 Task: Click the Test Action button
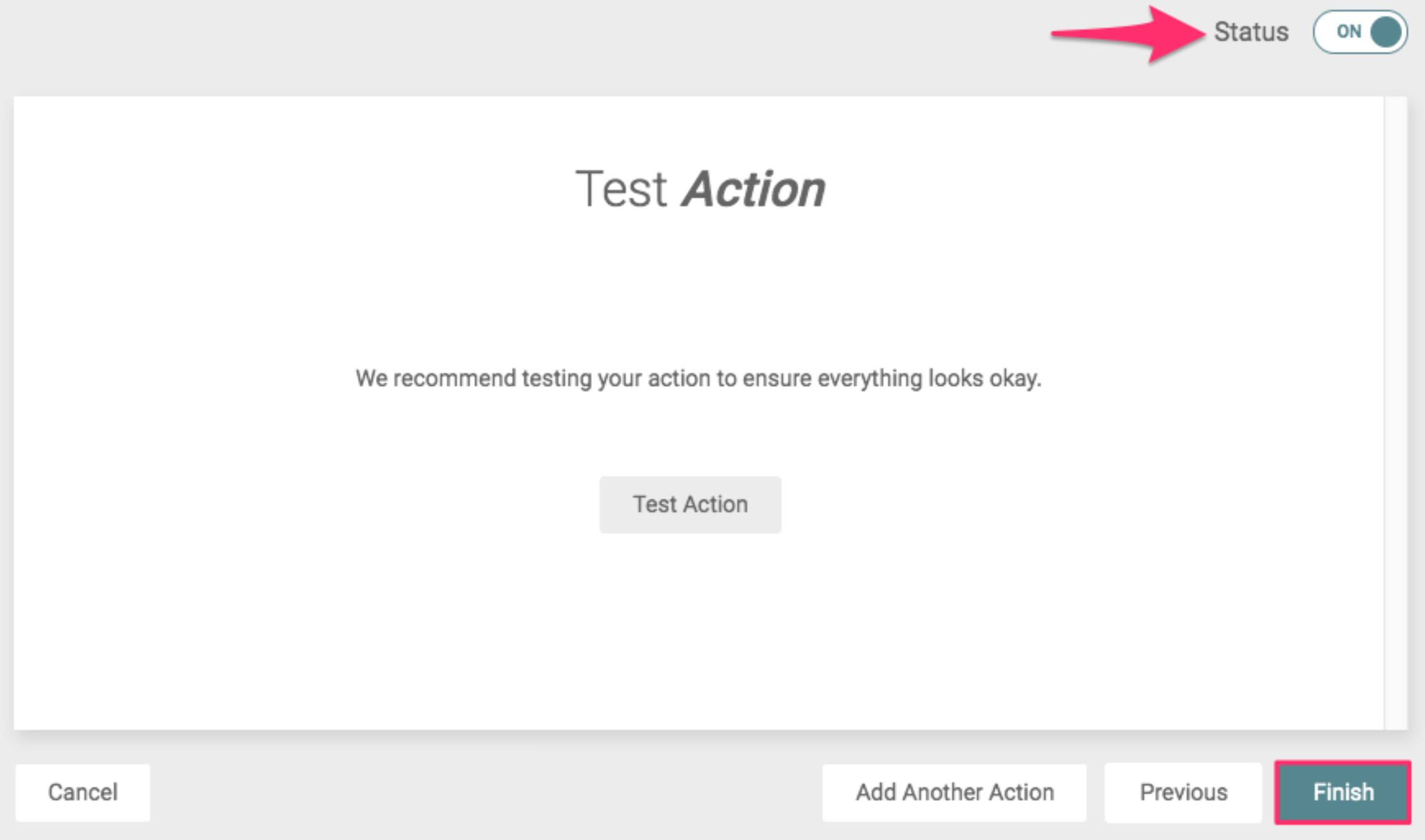[x=689, y=504]
